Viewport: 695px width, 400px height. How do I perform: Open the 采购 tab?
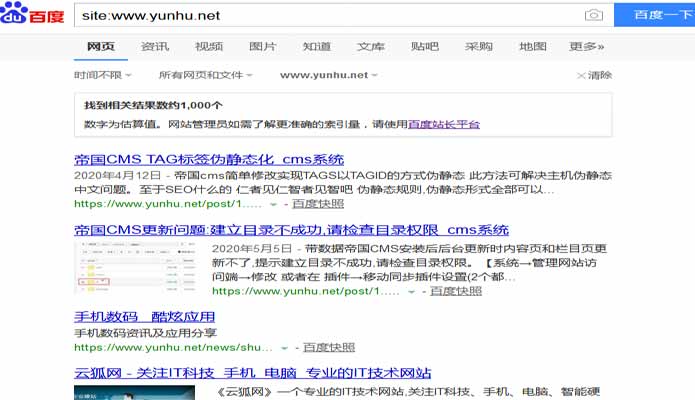(x=479, y=47)
